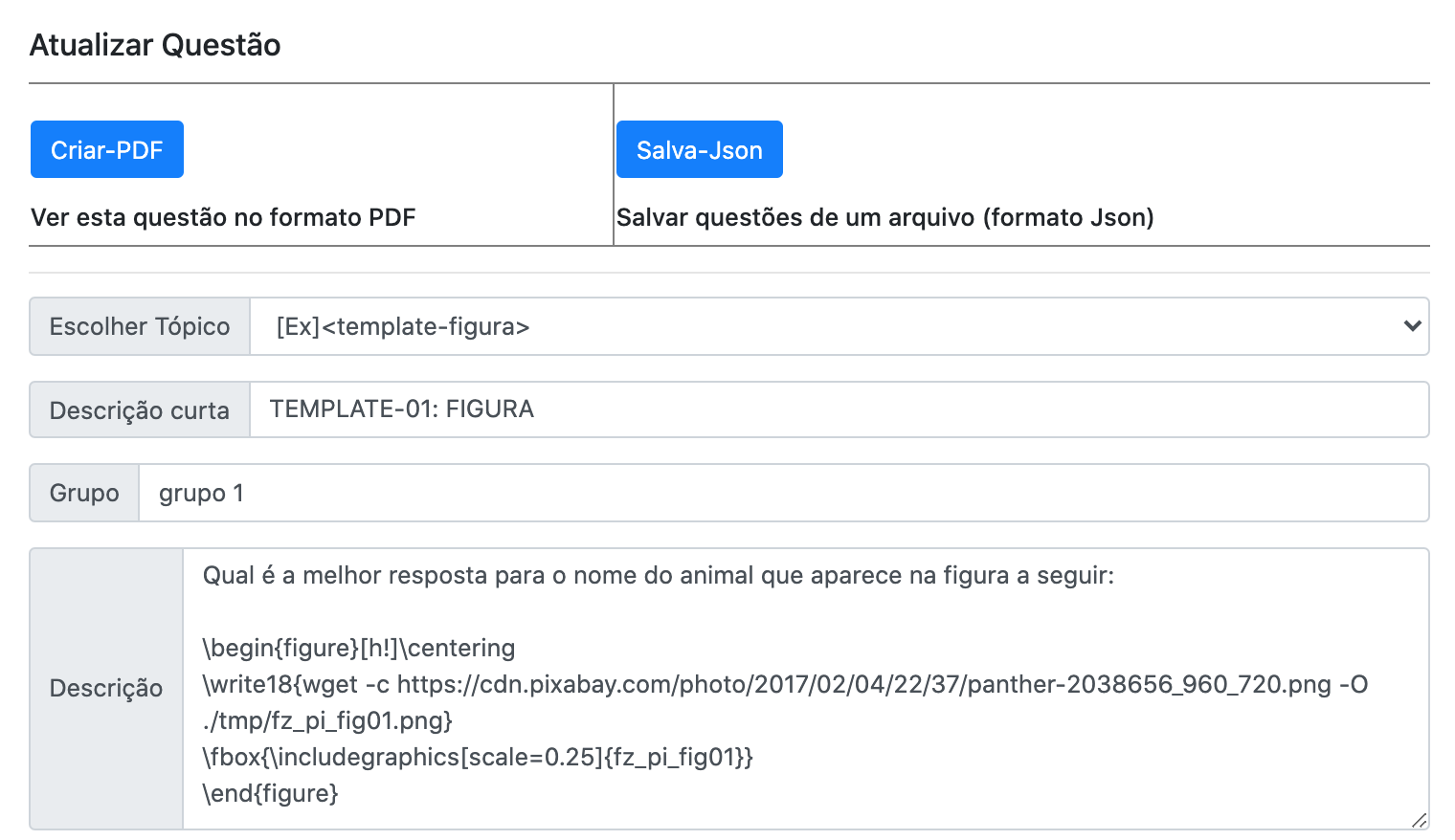The image size is (1455, 840).
Task: Place cursor in the Qual é a melhor resposta line
Action: click(x=658, y=575)
